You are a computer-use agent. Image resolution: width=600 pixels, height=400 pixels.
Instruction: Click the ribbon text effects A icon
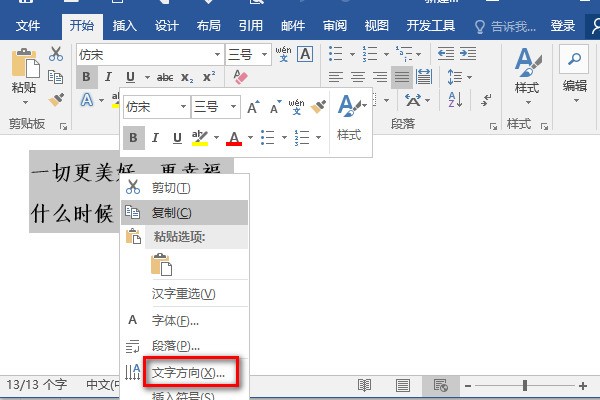pos(87,100)
